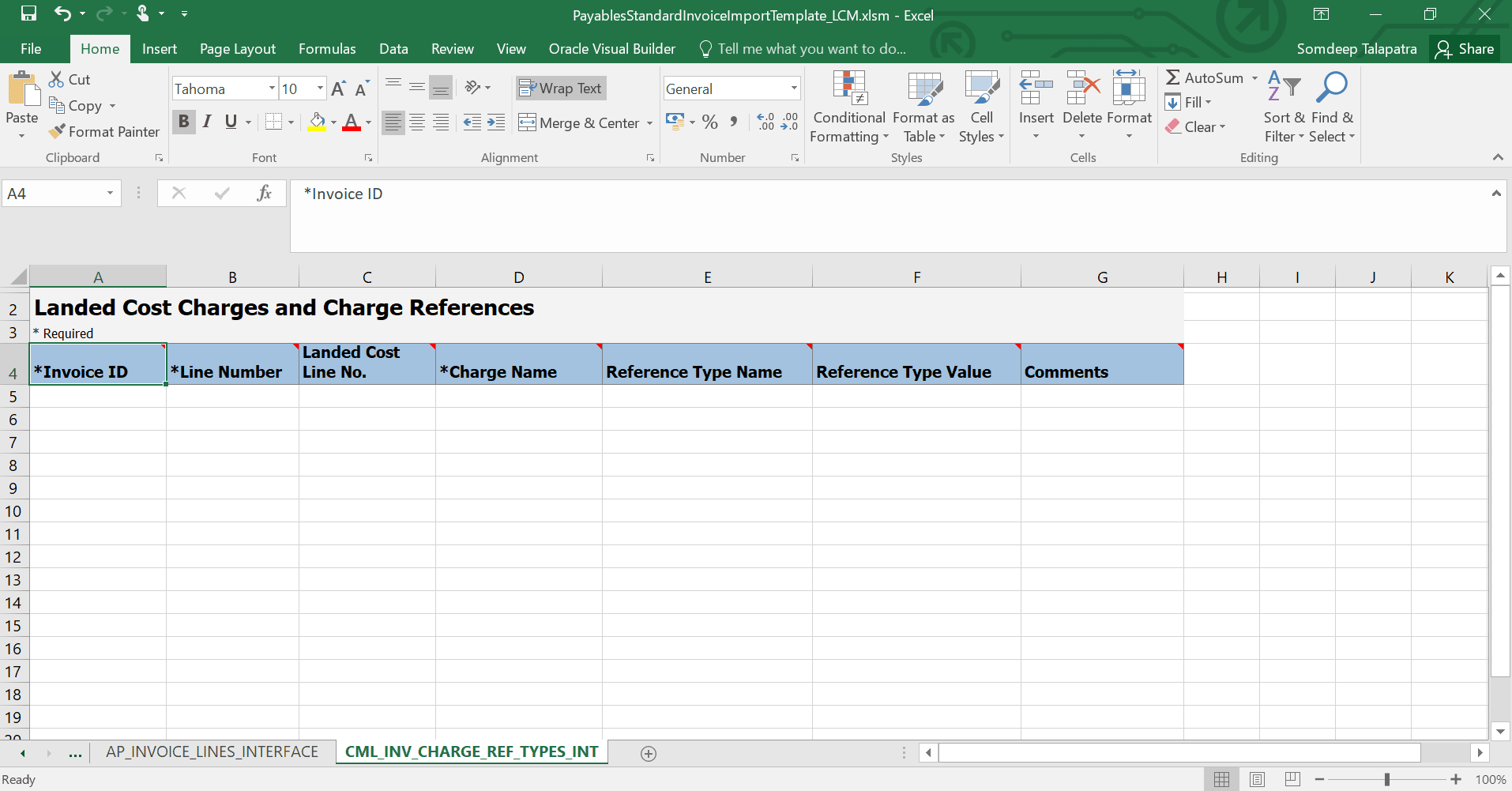Collapse the ribbon with caret arrow
This screenshot has height=791, width=1512.
pos(1498,157)
